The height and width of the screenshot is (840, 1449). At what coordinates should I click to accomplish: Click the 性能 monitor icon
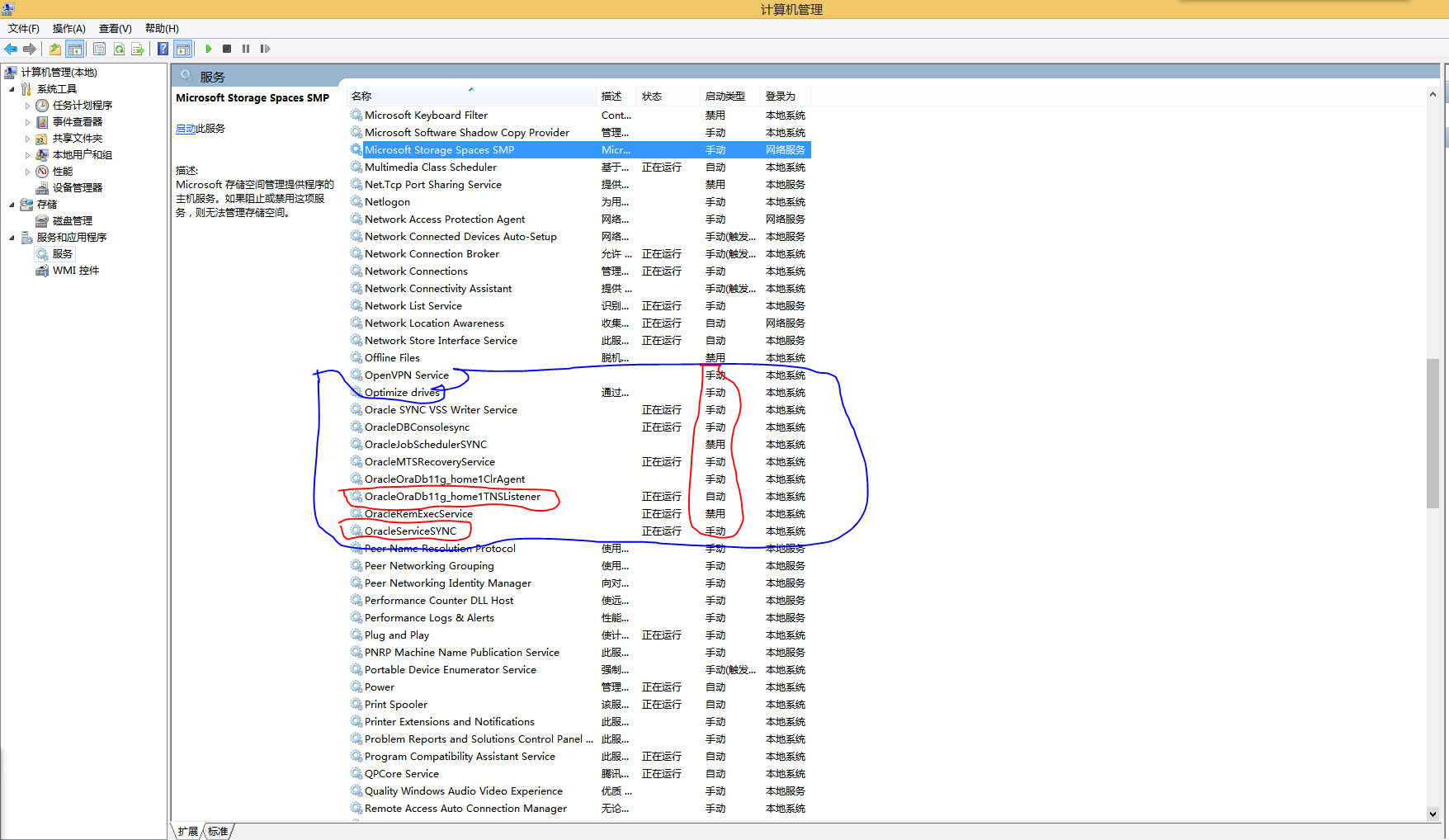(x=42, y=172)
